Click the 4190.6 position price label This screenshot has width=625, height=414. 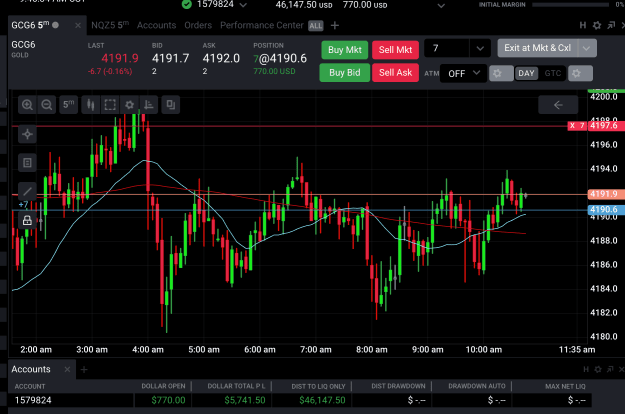[604, 210]
